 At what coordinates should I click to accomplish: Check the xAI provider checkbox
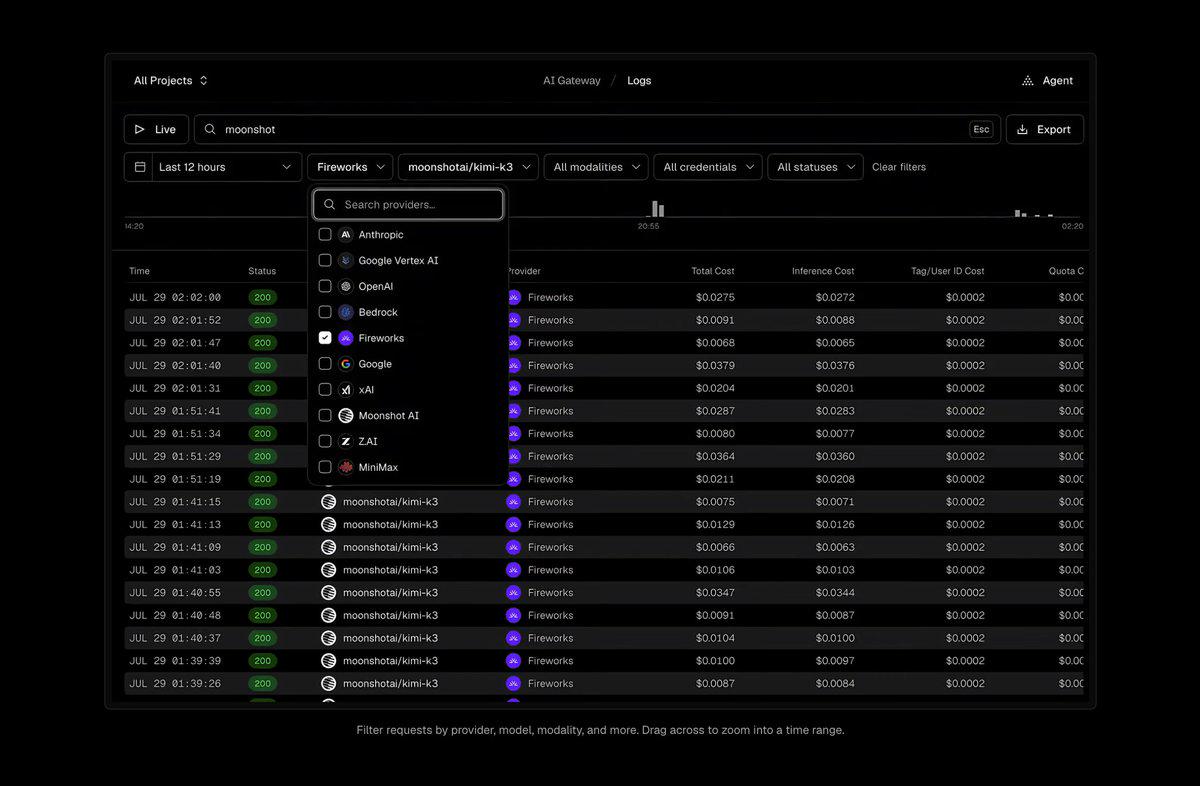(x=325, y=390)
